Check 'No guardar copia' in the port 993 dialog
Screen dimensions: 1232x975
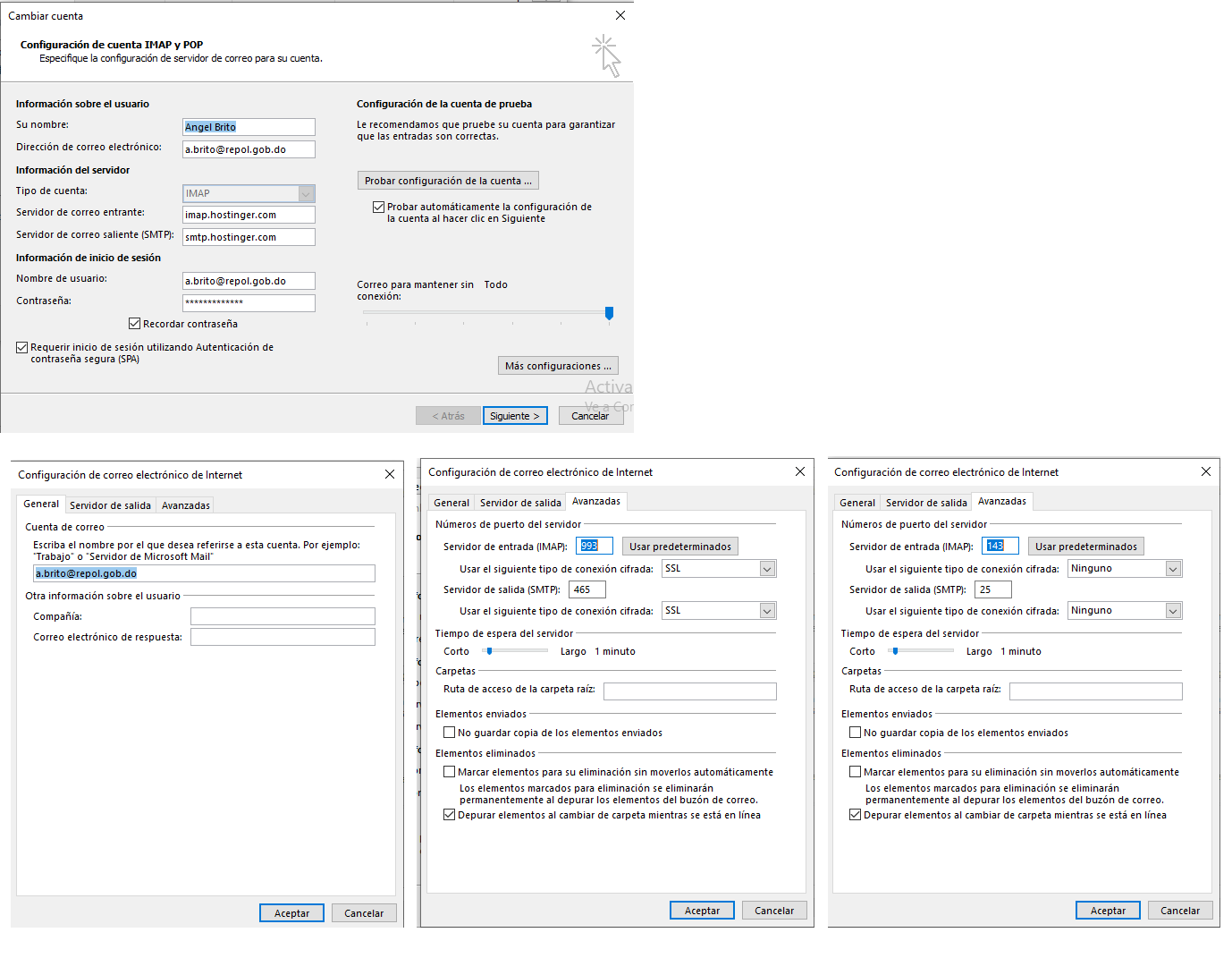(450, 733)
